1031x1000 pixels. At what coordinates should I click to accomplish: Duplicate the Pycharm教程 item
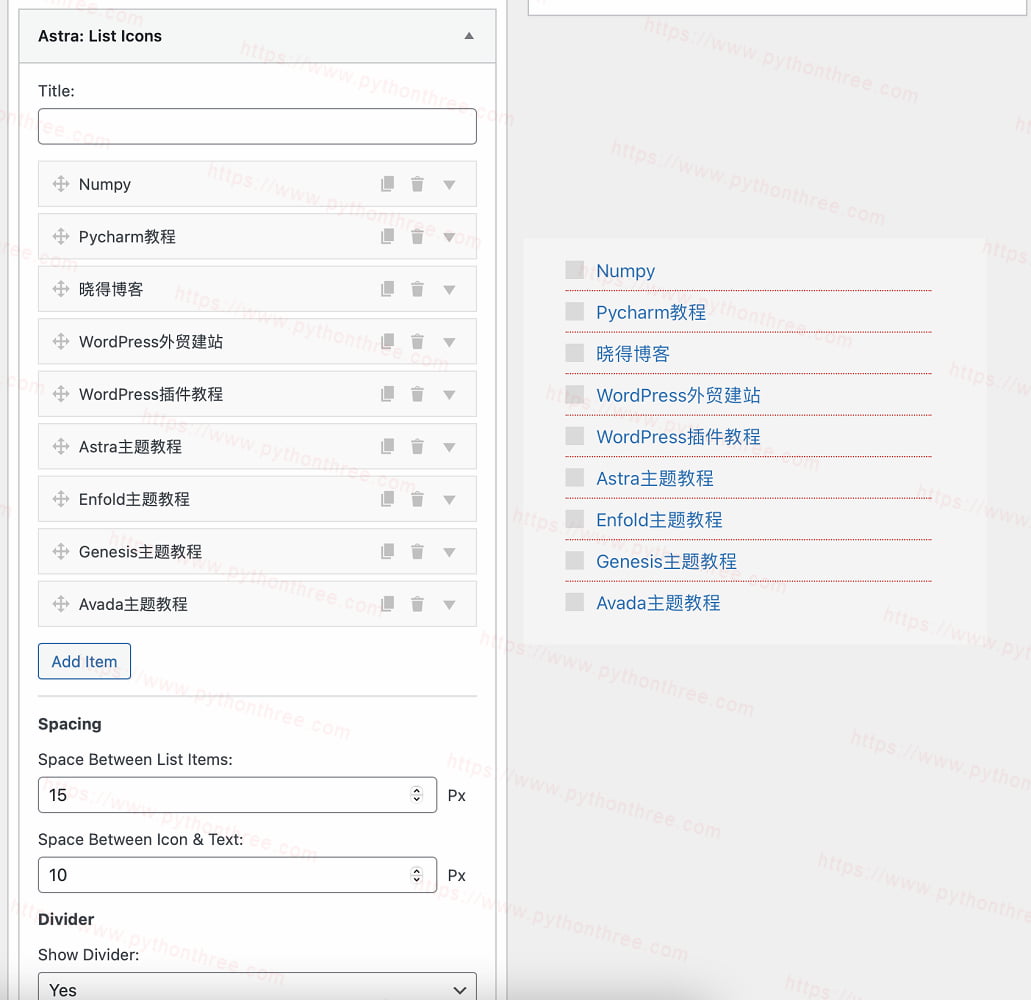point(388,236)
